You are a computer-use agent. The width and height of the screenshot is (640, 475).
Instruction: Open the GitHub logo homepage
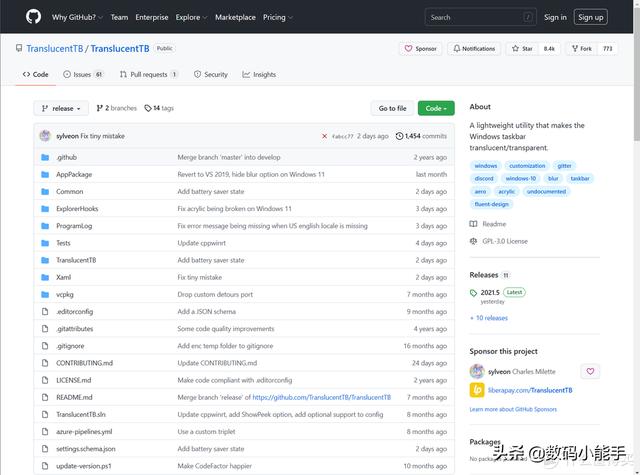click(x=33, y=17)
